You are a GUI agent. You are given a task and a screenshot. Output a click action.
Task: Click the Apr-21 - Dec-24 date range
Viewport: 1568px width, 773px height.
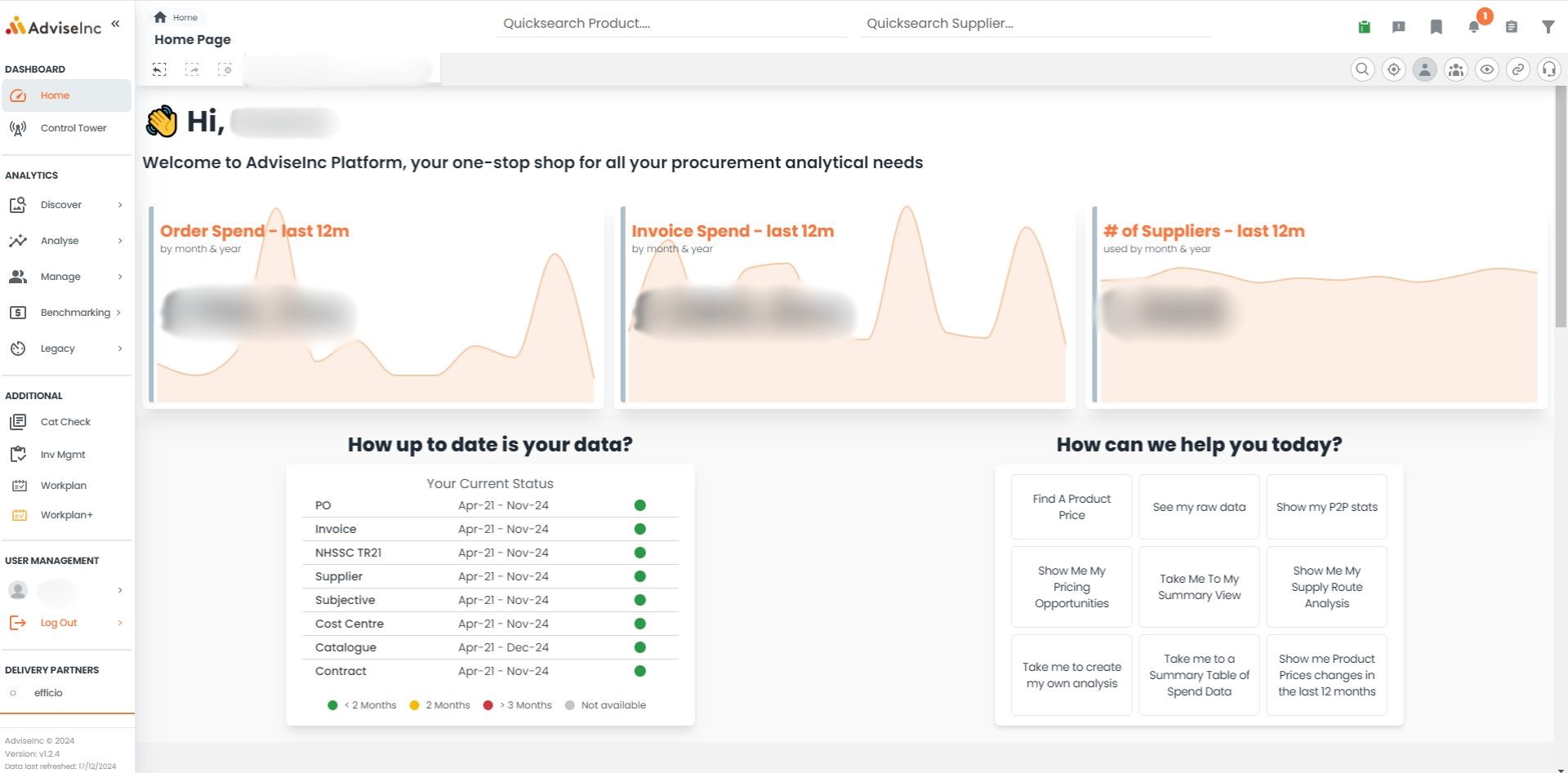(503, 647)
